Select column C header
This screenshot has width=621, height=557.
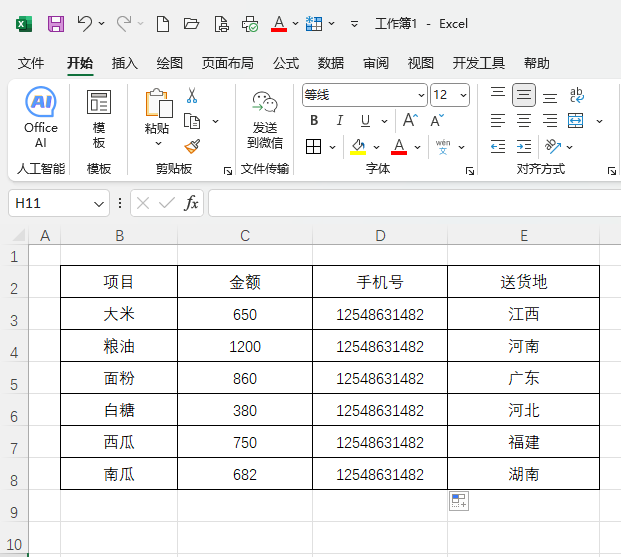[x=245, y=236]
